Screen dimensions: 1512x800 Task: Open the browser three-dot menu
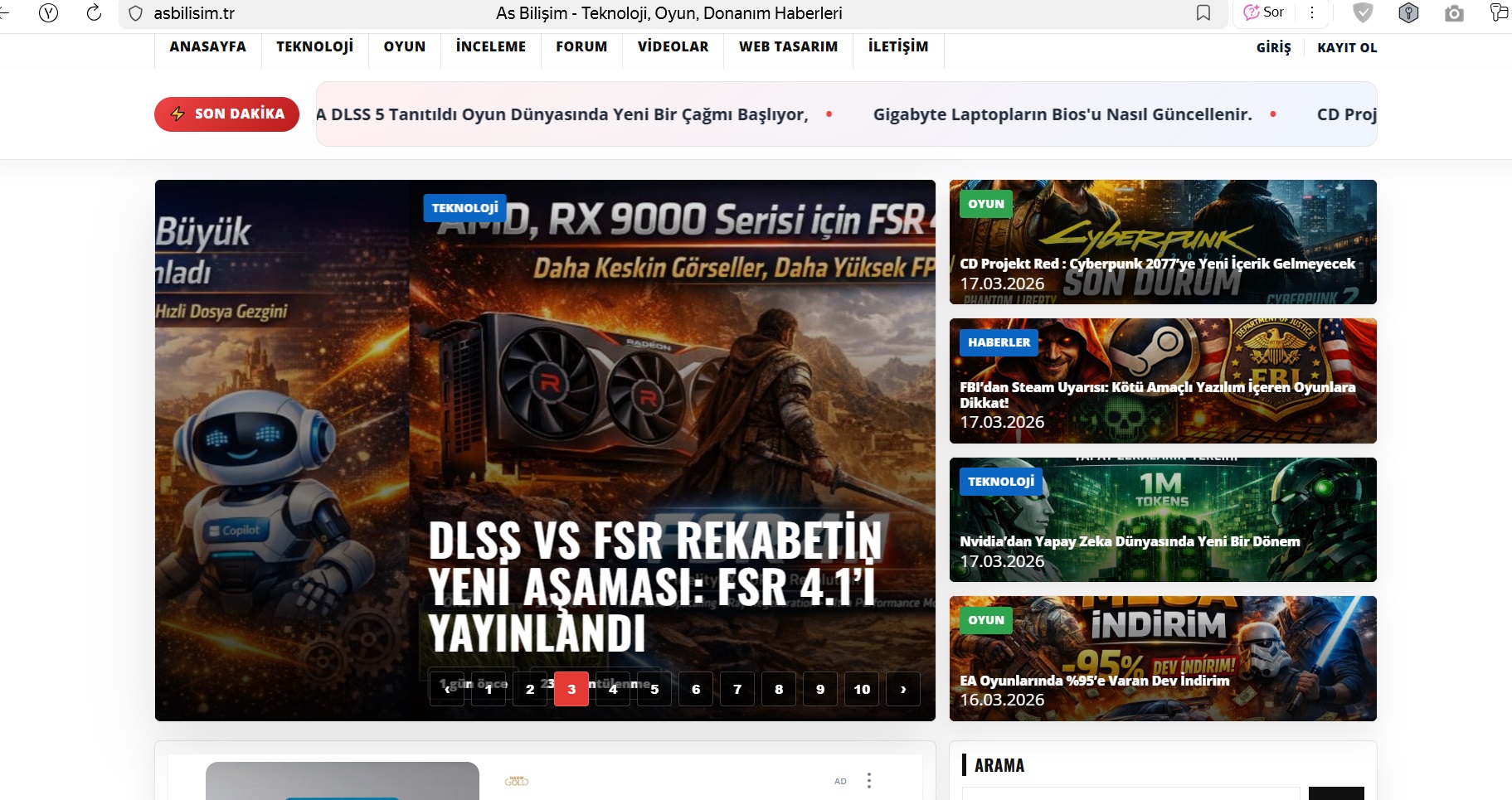pyautogui.click(x=1311, y=12)
